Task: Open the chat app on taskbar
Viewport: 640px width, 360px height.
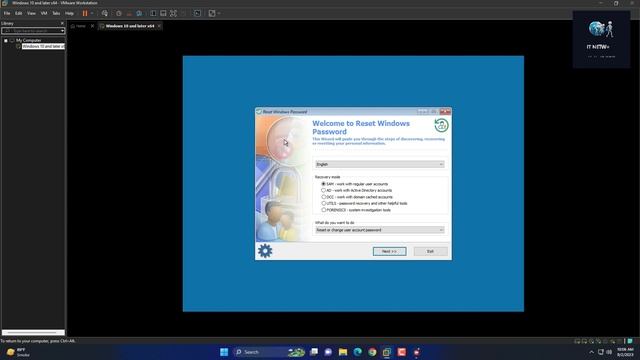Action: pyautogui.click(x=328, y=352)
